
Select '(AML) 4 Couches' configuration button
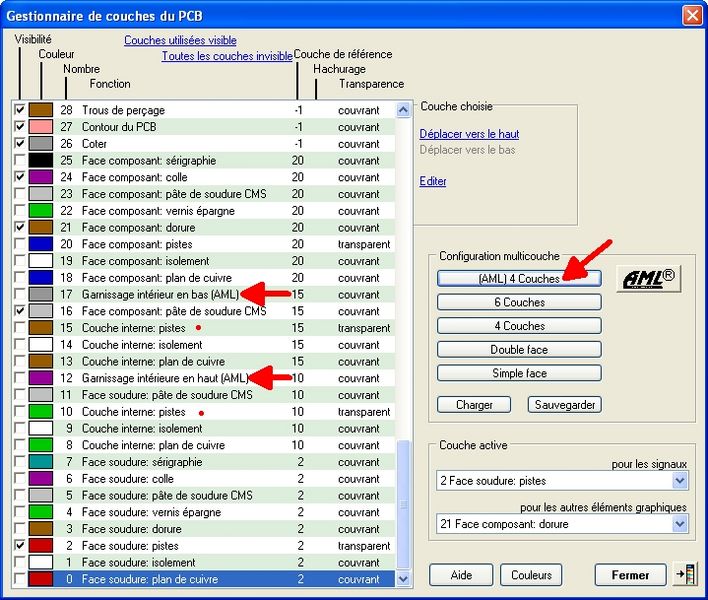point(519,279)
